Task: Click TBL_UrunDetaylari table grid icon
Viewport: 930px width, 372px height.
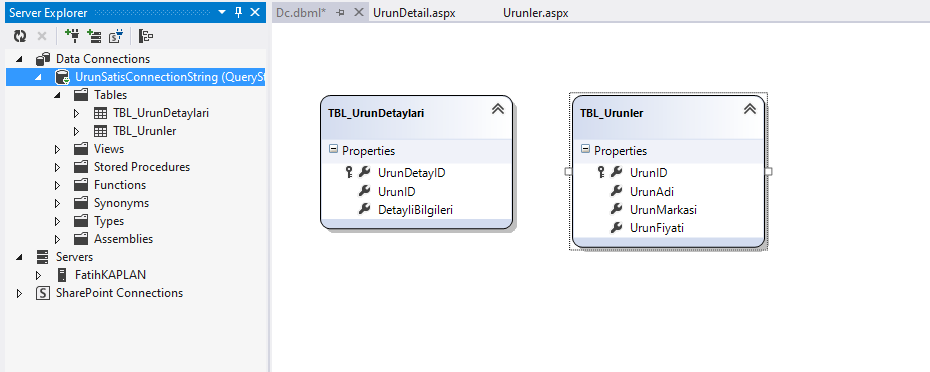Action: click(x=100, y=113)
